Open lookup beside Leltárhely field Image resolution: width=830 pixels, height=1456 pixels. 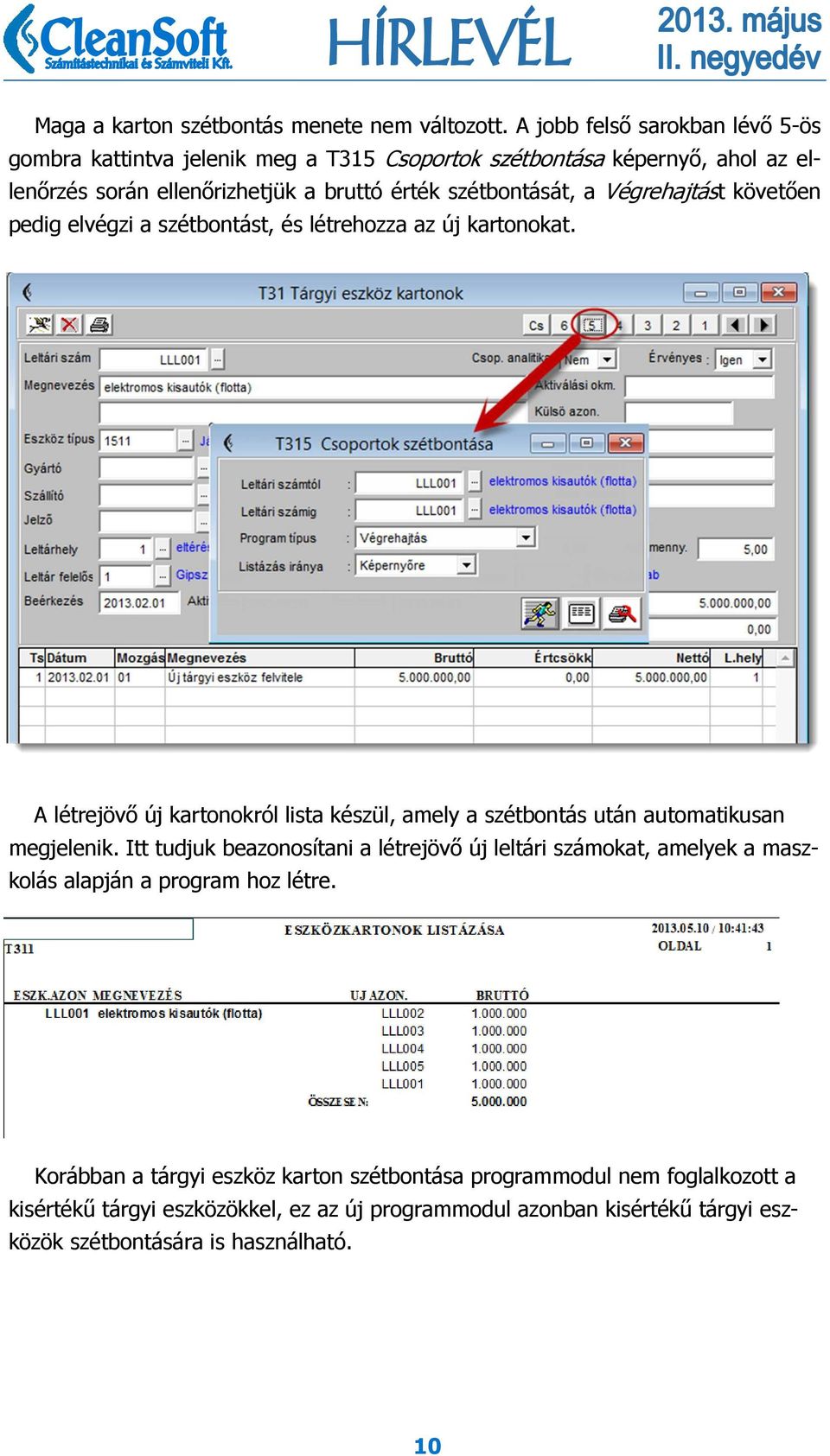[163, 549]
